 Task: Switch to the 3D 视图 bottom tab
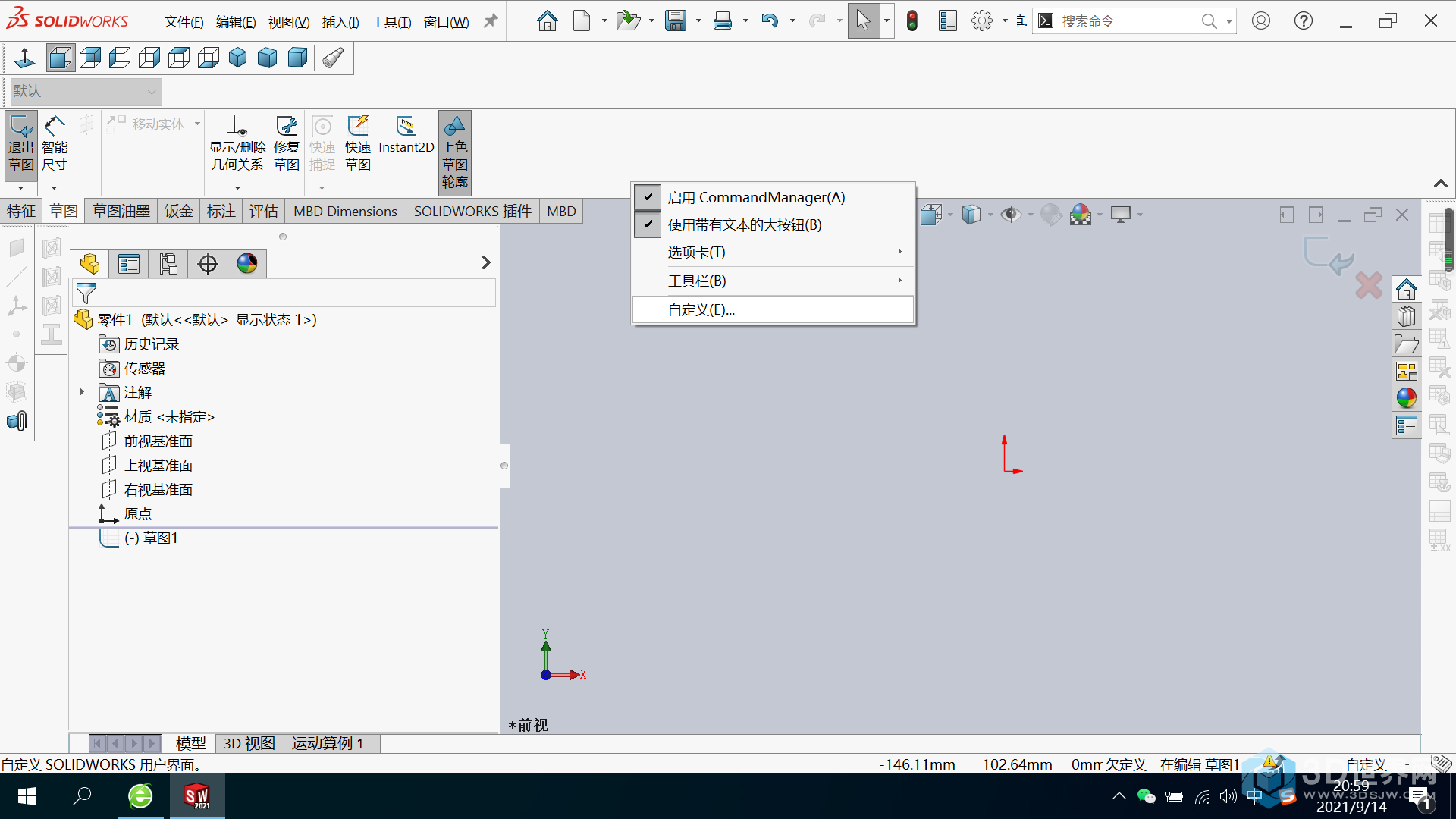click(249, 743)
